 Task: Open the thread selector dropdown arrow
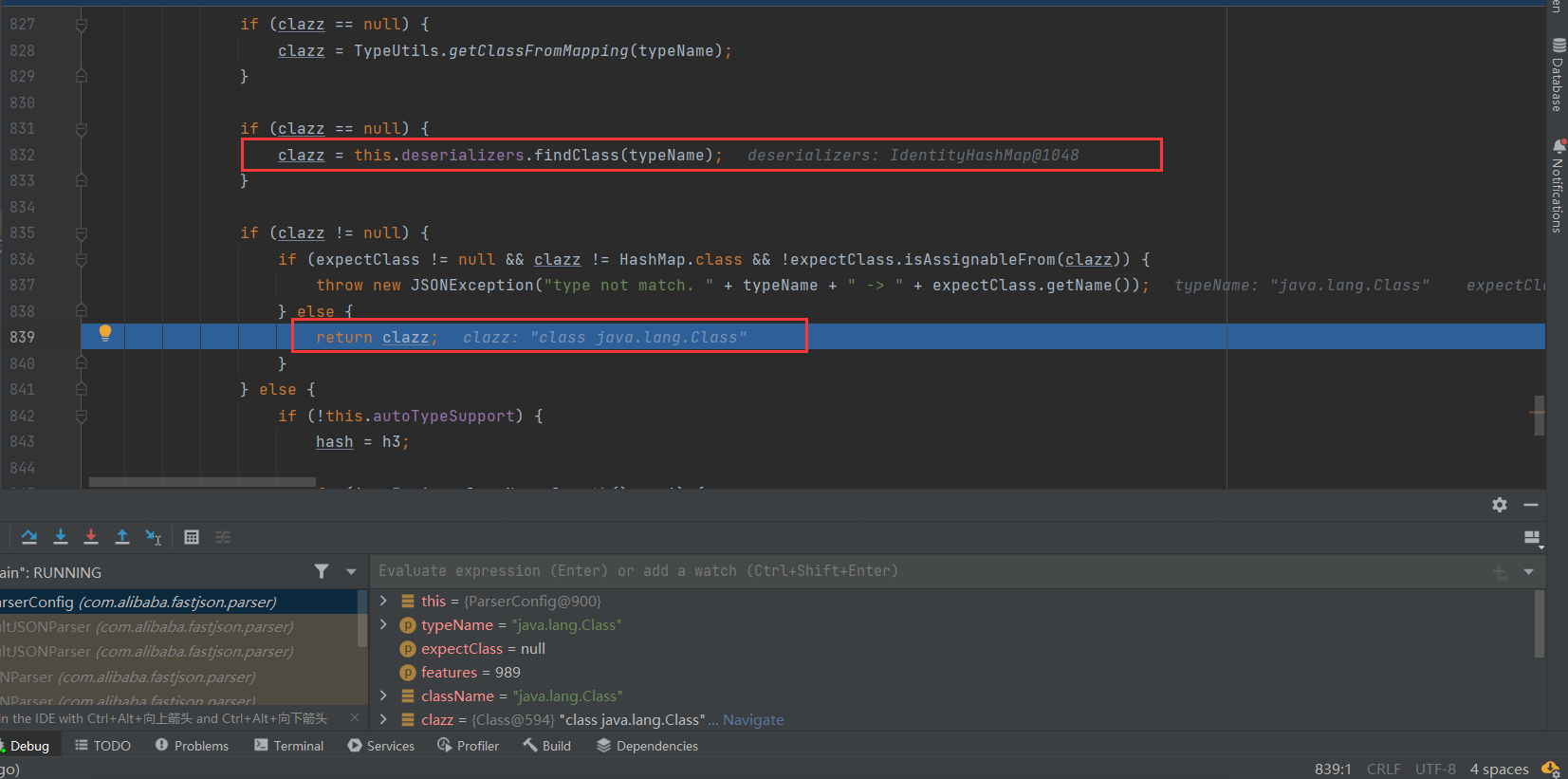click(351, 571)
